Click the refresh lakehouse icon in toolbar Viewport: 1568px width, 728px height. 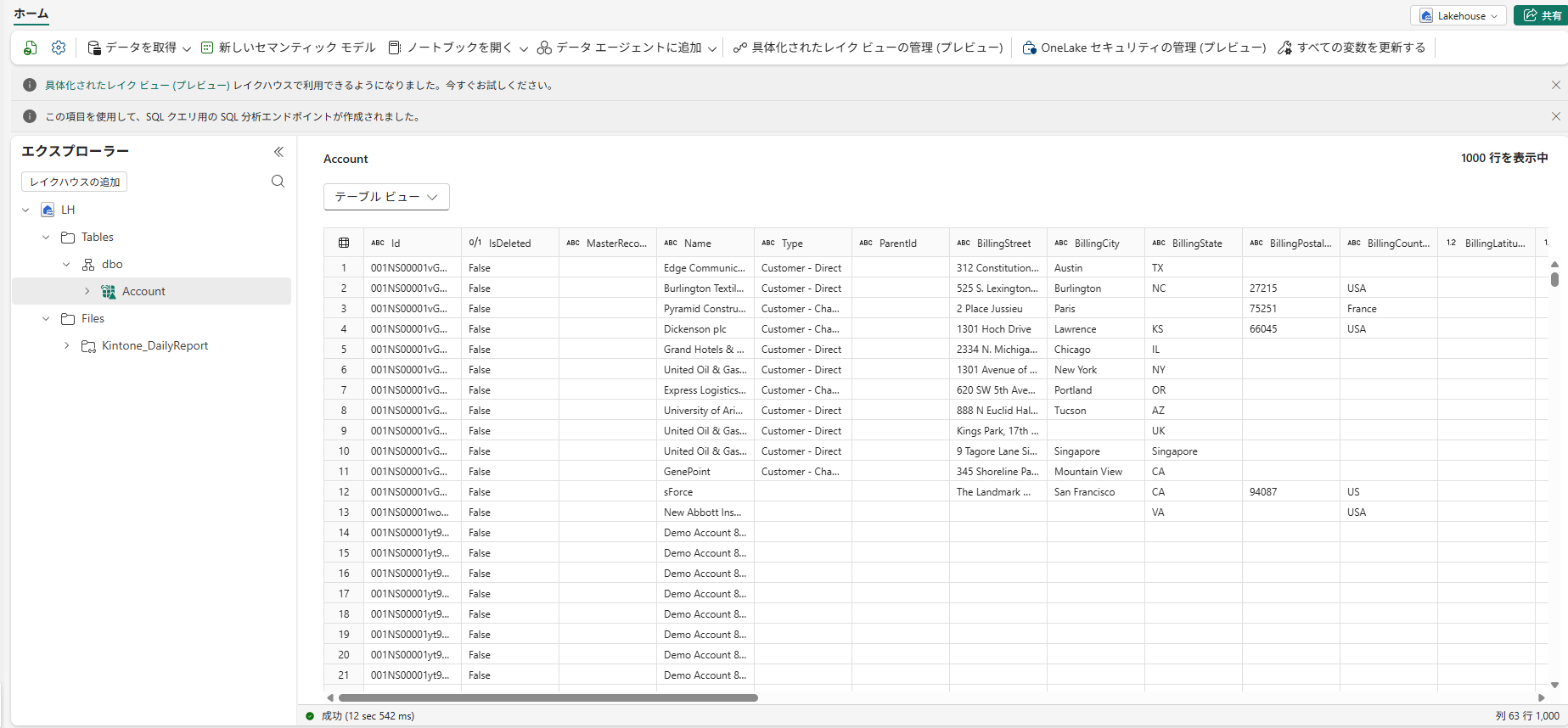31,48
